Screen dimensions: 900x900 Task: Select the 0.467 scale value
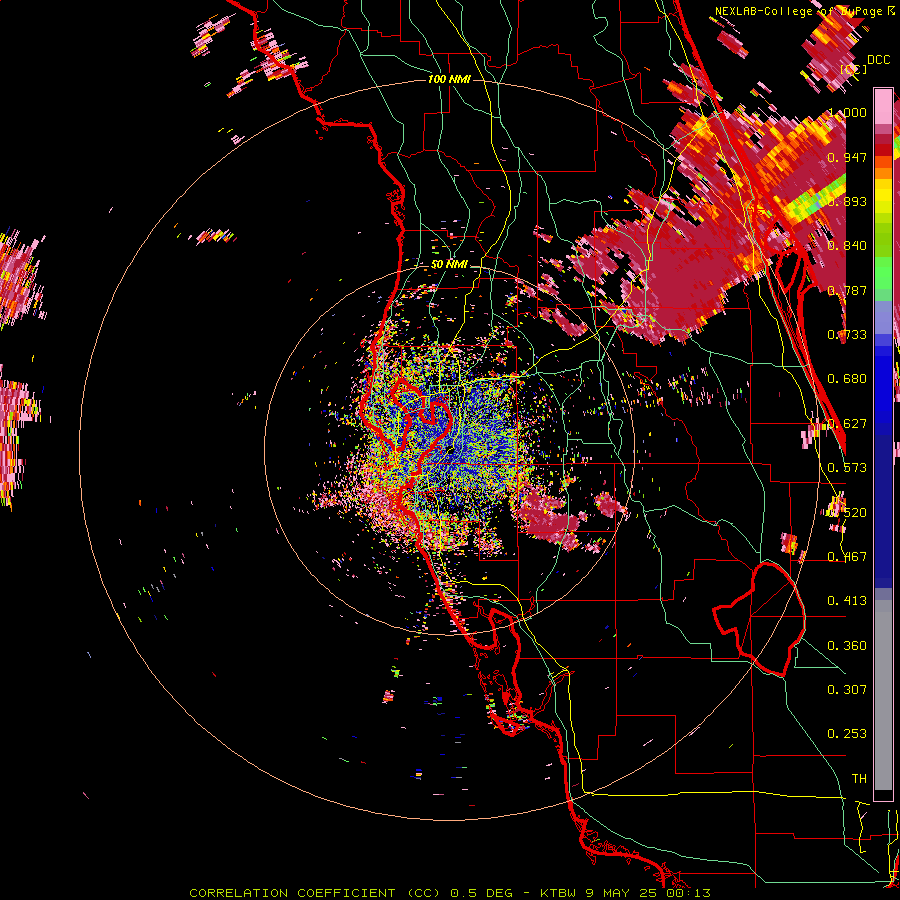coord(847,557)
